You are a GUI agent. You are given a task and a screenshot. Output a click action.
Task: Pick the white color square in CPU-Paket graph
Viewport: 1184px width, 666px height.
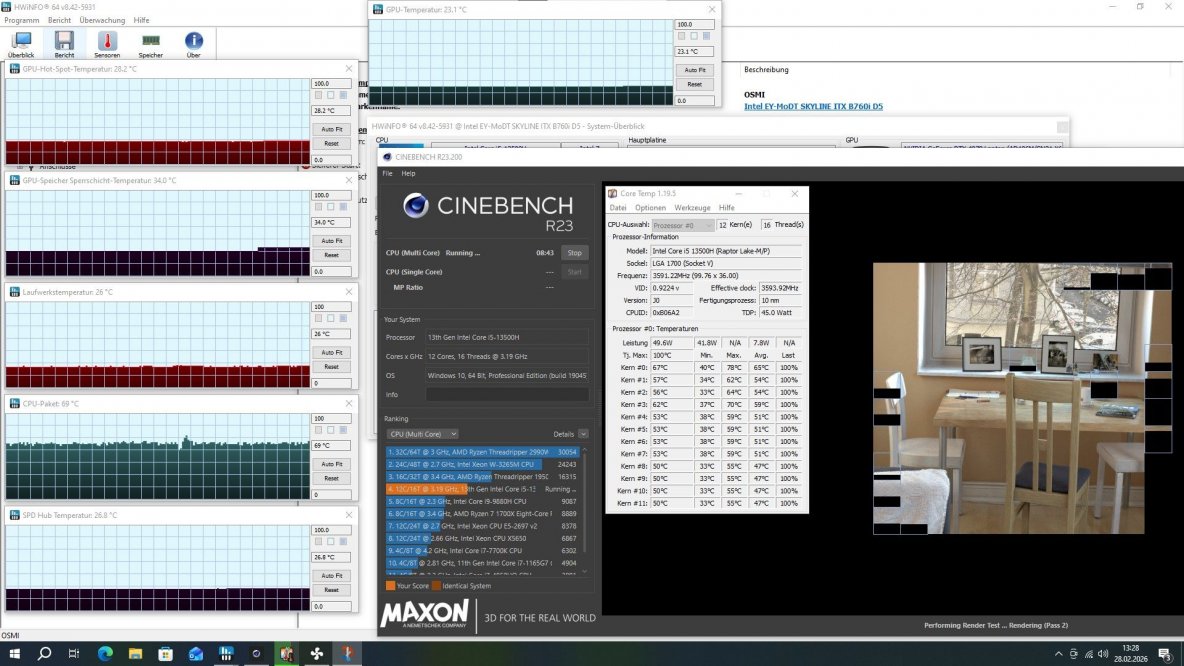point(330,430)
